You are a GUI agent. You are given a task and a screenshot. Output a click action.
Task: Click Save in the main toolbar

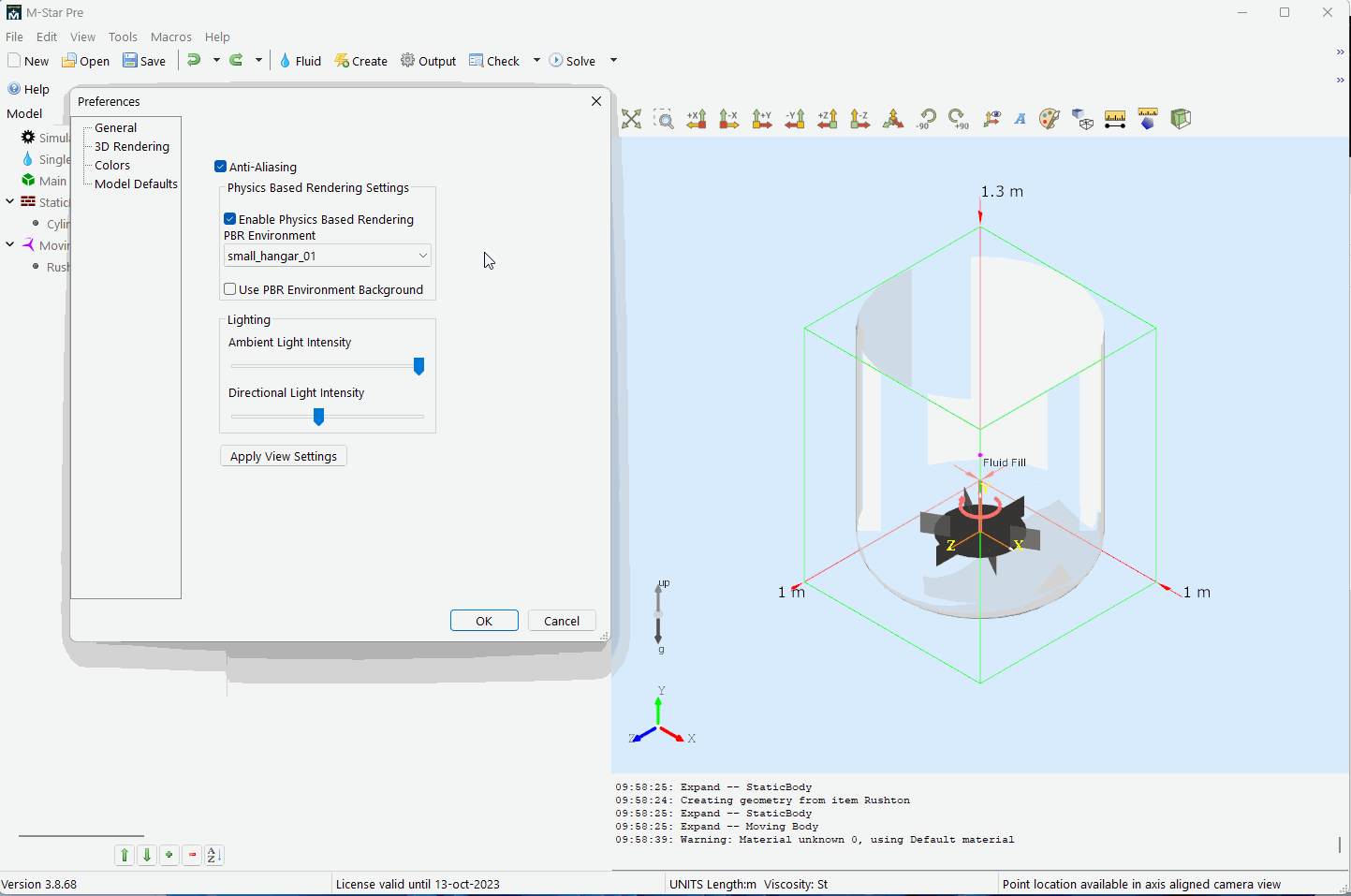click(x=144, y=61)
